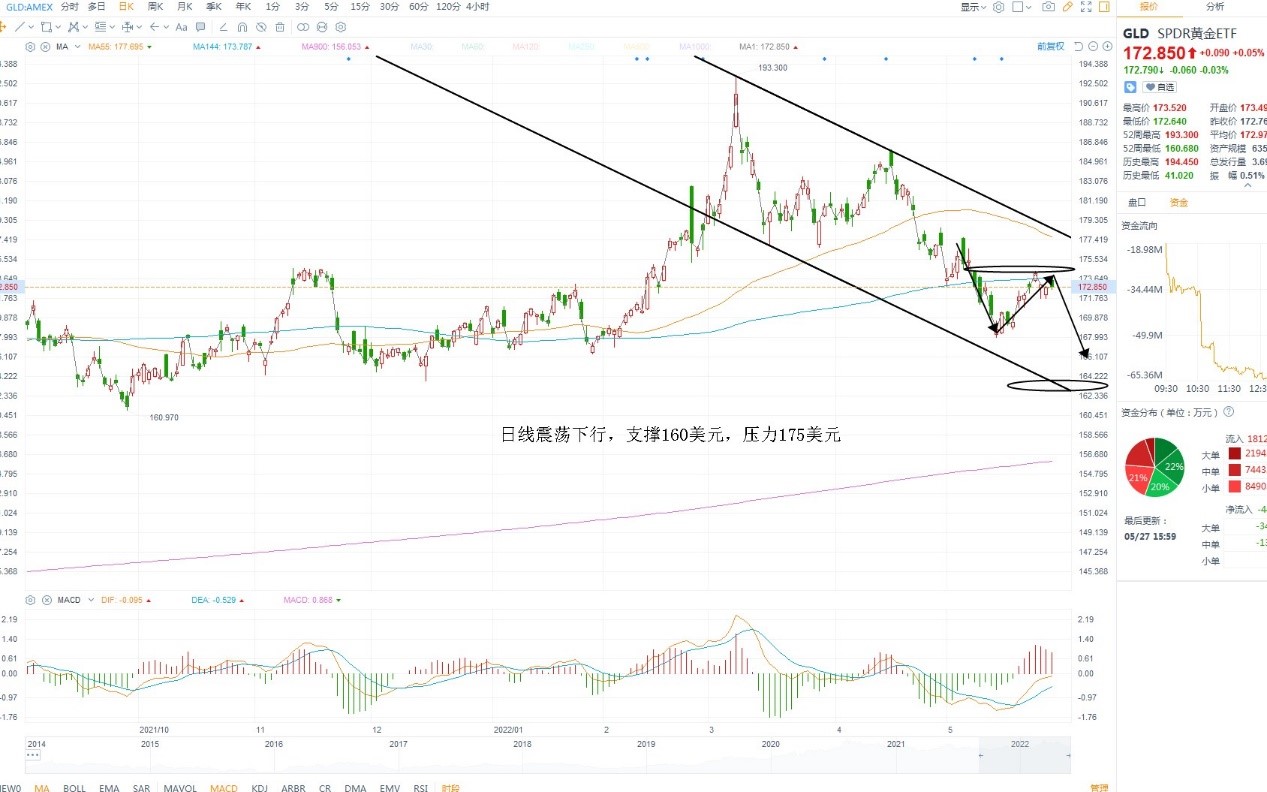Click the 2019 mark on the timeline navigator
The width and height of the screenshot is (1267, 792).
[x=645, y=744]
